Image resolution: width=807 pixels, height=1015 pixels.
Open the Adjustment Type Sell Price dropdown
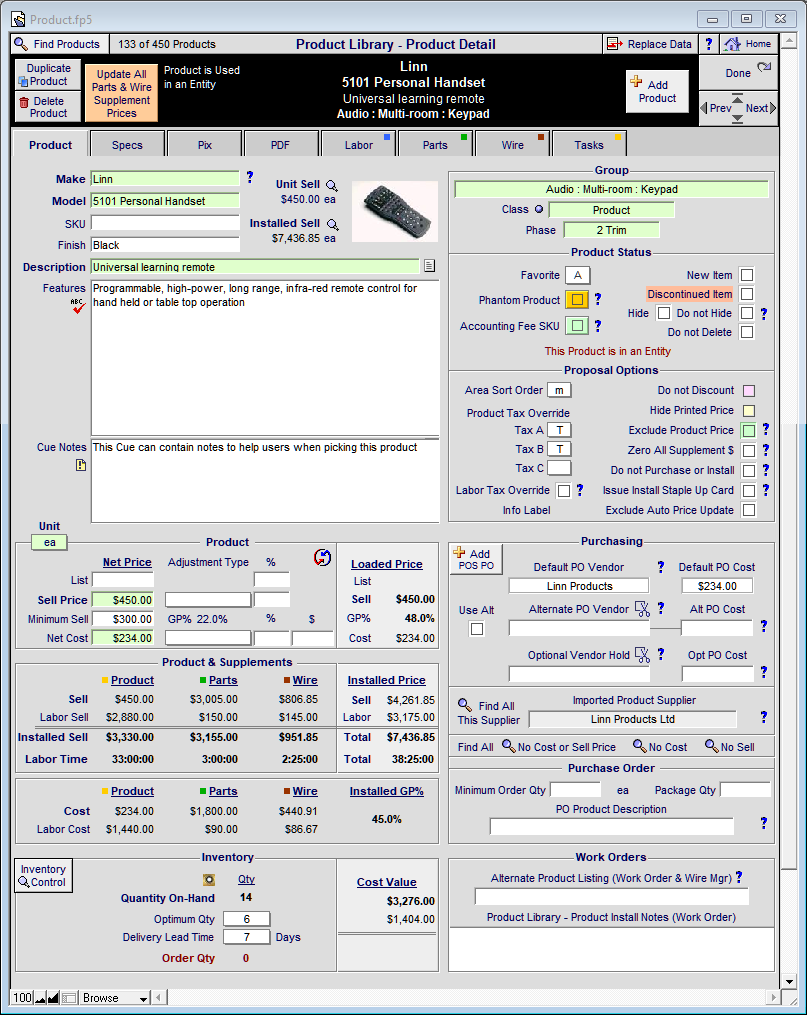[208, 599]
